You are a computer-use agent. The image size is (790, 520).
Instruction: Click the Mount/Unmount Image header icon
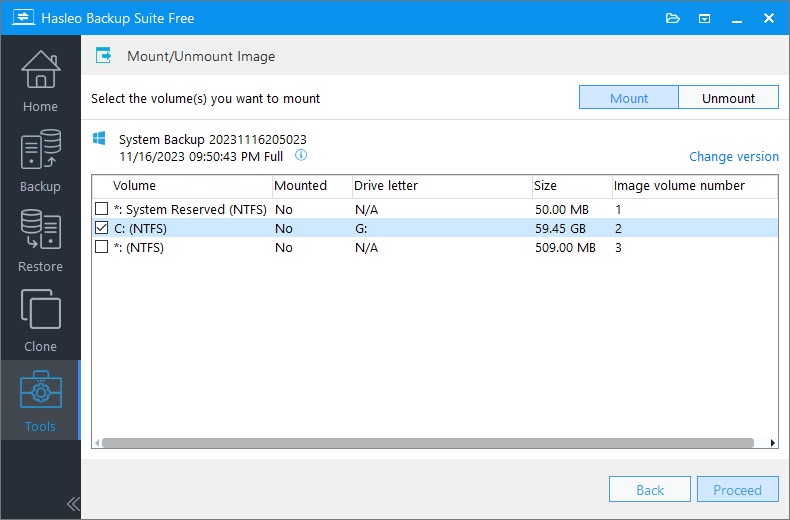pyautogui.click(x=104, y=56)
